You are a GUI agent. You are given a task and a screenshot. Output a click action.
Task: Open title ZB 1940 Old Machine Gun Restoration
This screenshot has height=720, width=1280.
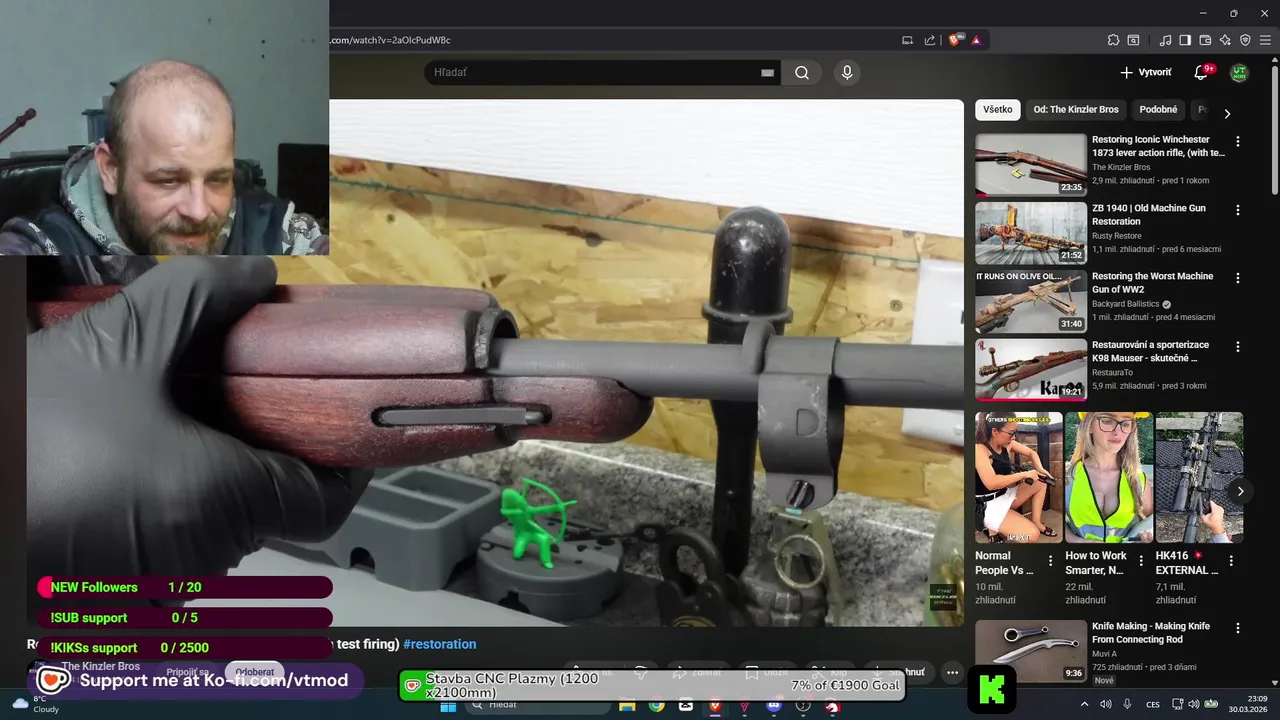(x=1149, y=214)
